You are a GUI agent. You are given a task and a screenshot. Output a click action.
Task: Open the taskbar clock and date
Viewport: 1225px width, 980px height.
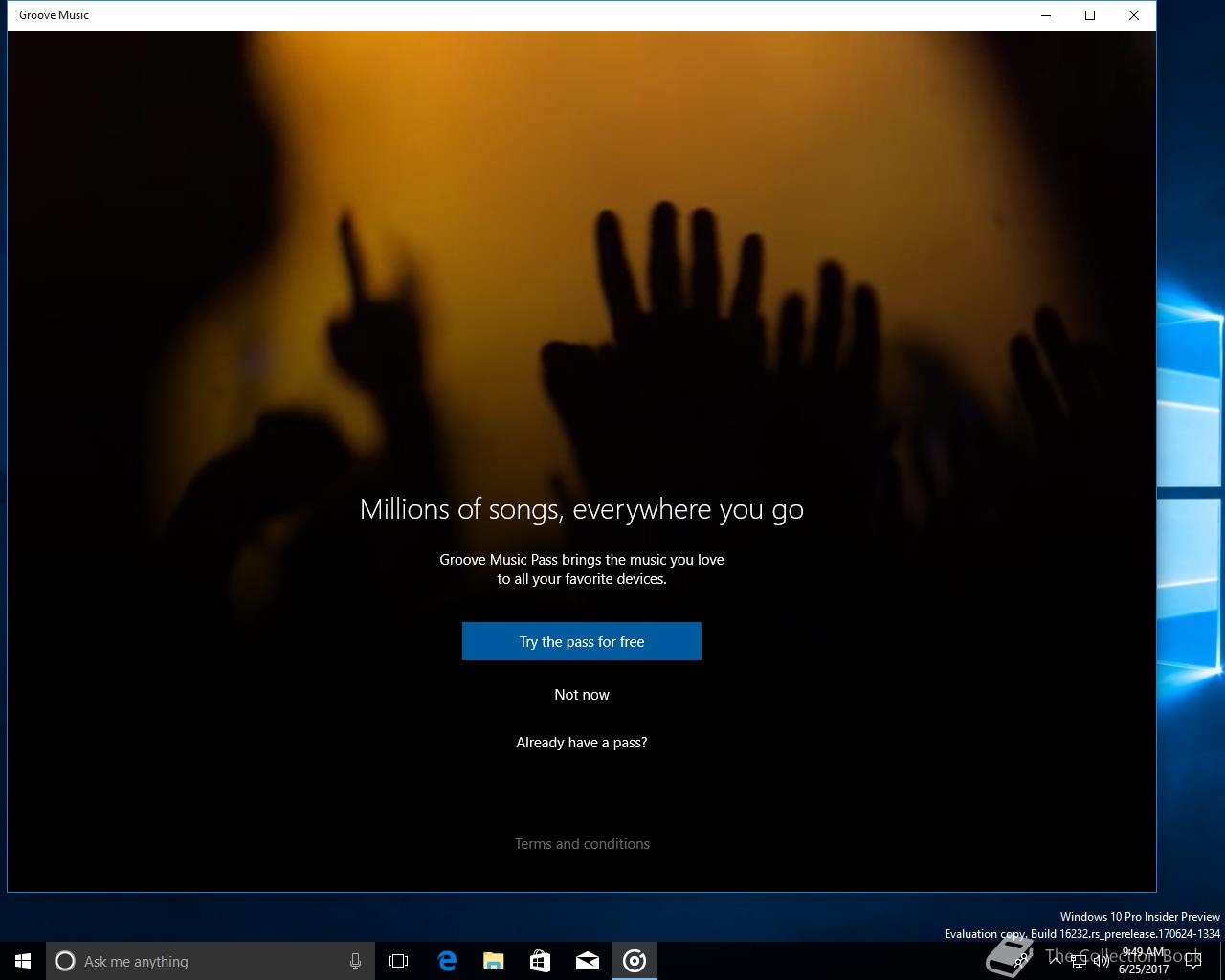[x=1144, y=961]
